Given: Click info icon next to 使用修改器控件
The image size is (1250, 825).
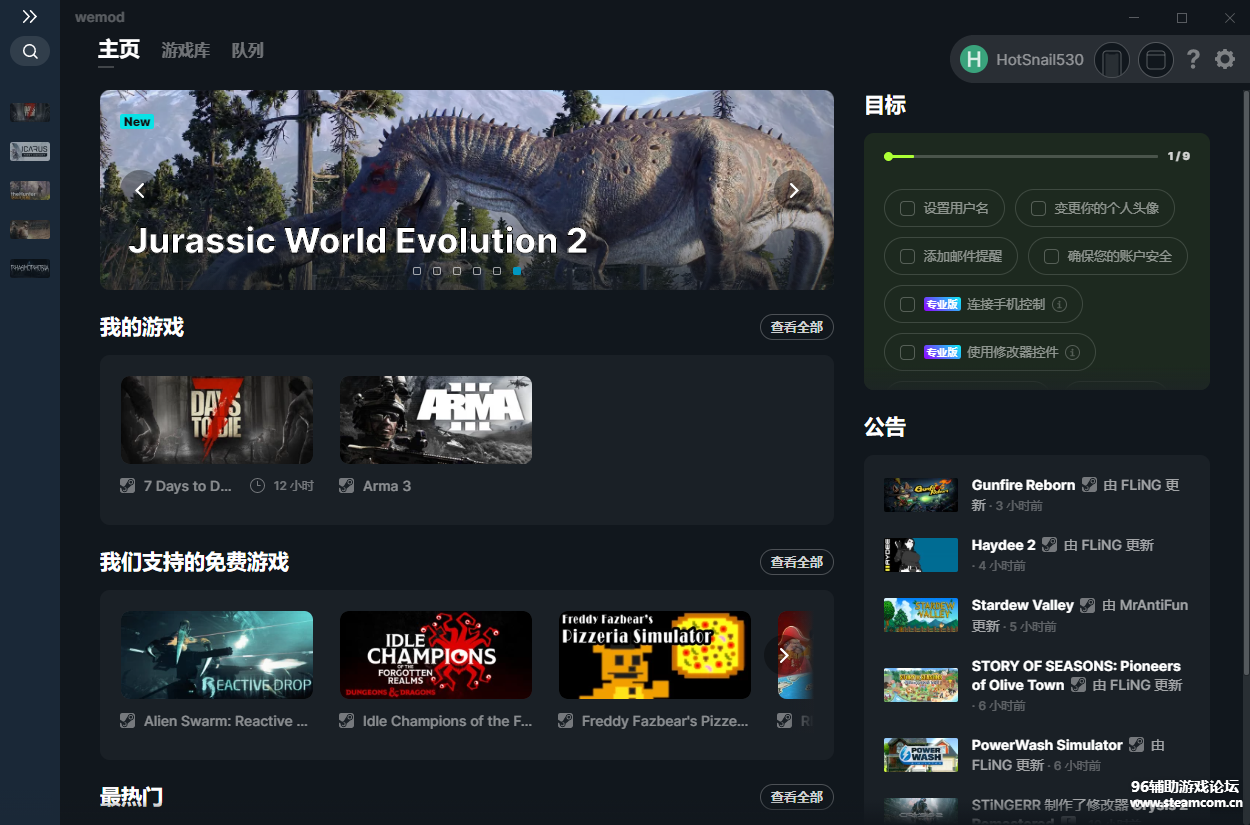Looking at the screenshot, I should tap(1073, 352).
